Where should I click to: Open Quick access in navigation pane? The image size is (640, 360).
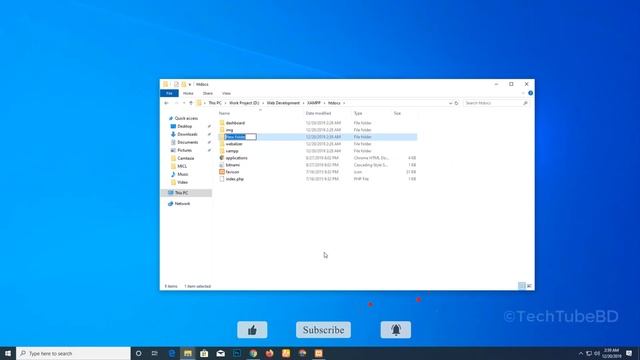(186, 118)
